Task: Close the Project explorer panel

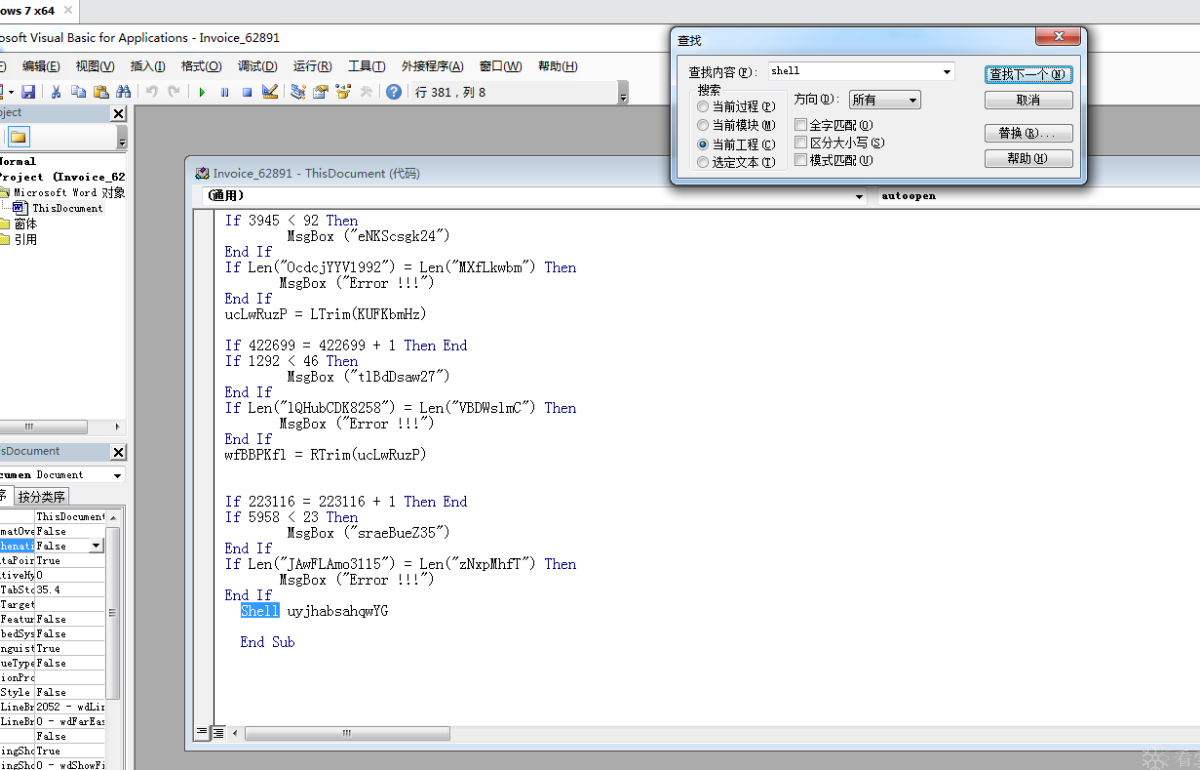Action: 118,114
